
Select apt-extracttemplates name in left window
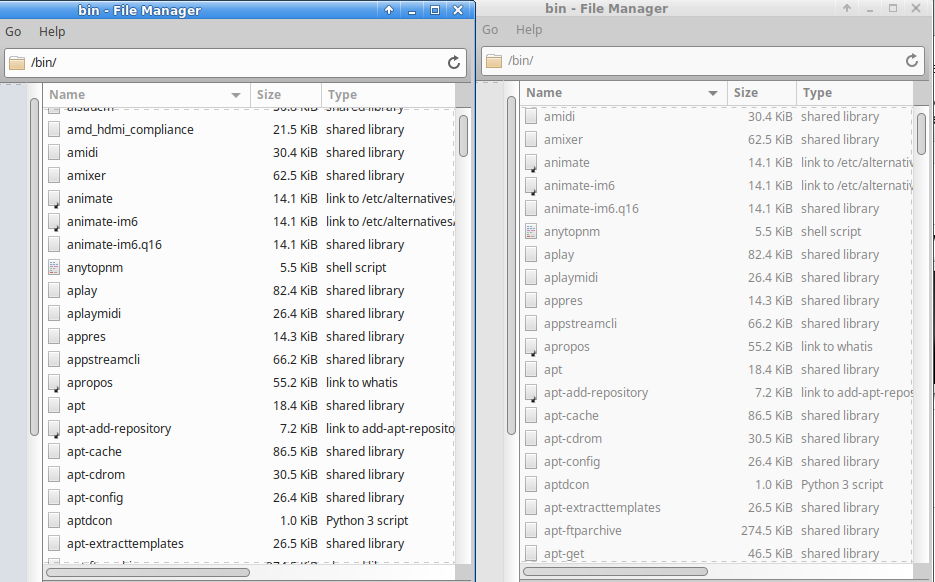(x=125, y=544)
